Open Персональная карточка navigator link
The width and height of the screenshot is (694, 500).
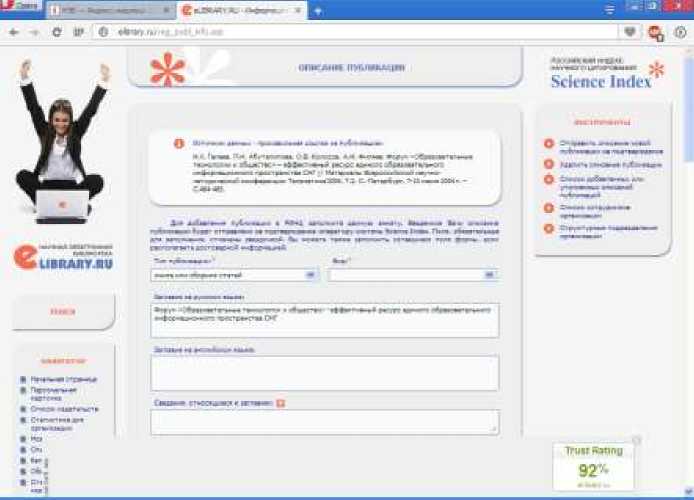click(54, 394)
